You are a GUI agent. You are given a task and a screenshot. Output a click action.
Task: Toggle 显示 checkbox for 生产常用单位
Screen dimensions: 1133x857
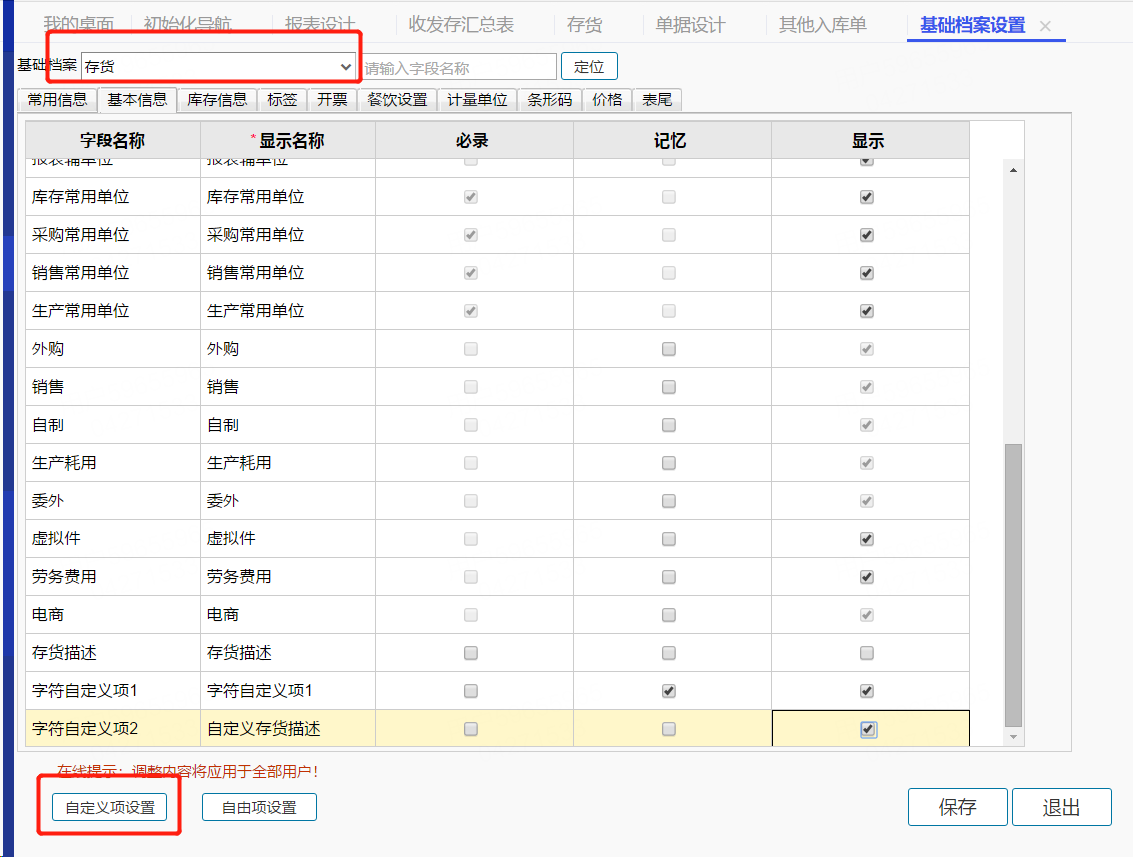click(x=867, y=311)
